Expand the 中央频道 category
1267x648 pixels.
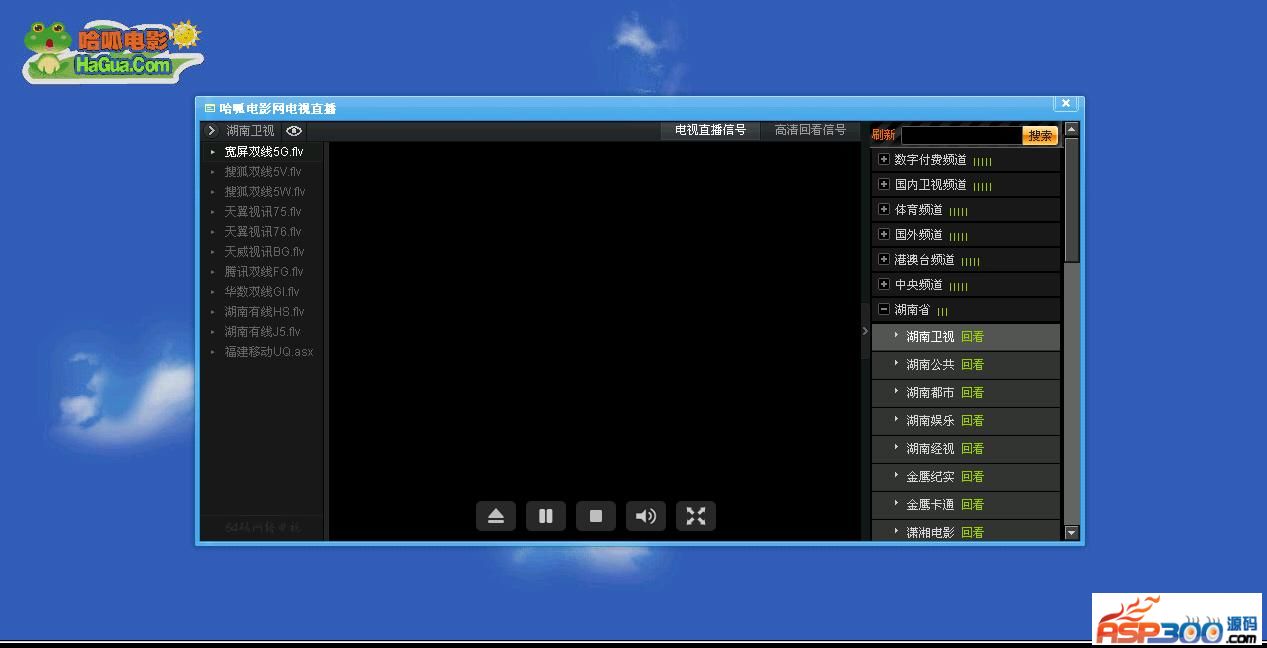point(883,284)
